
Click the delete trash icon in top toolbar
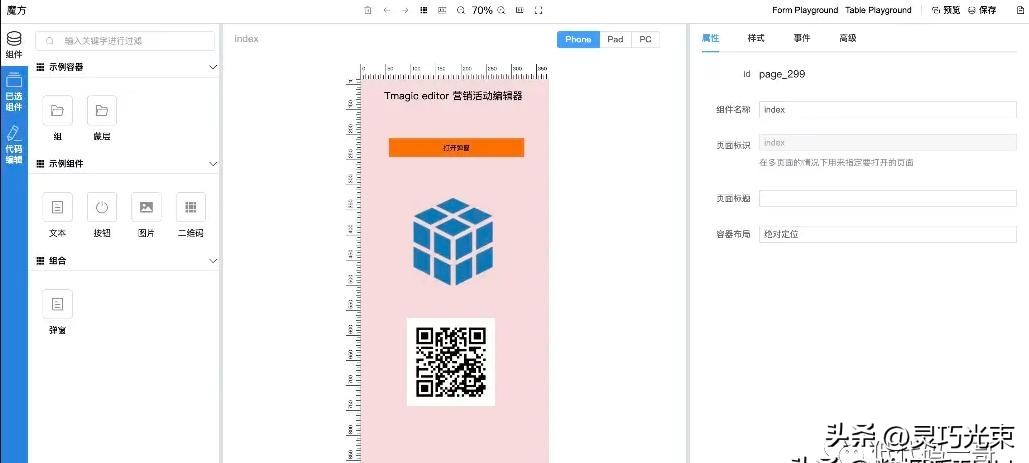(x=368, y=10)
